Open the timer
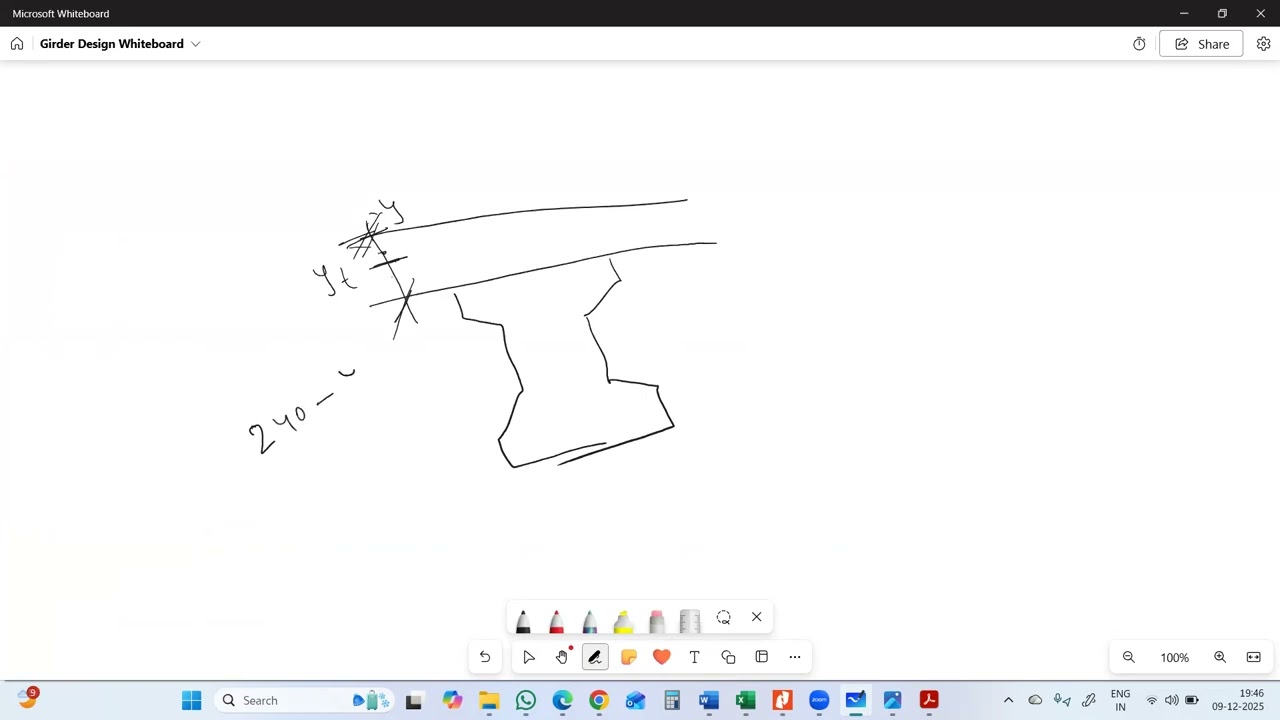The image size is (1280, 720). click(1139, 44)
